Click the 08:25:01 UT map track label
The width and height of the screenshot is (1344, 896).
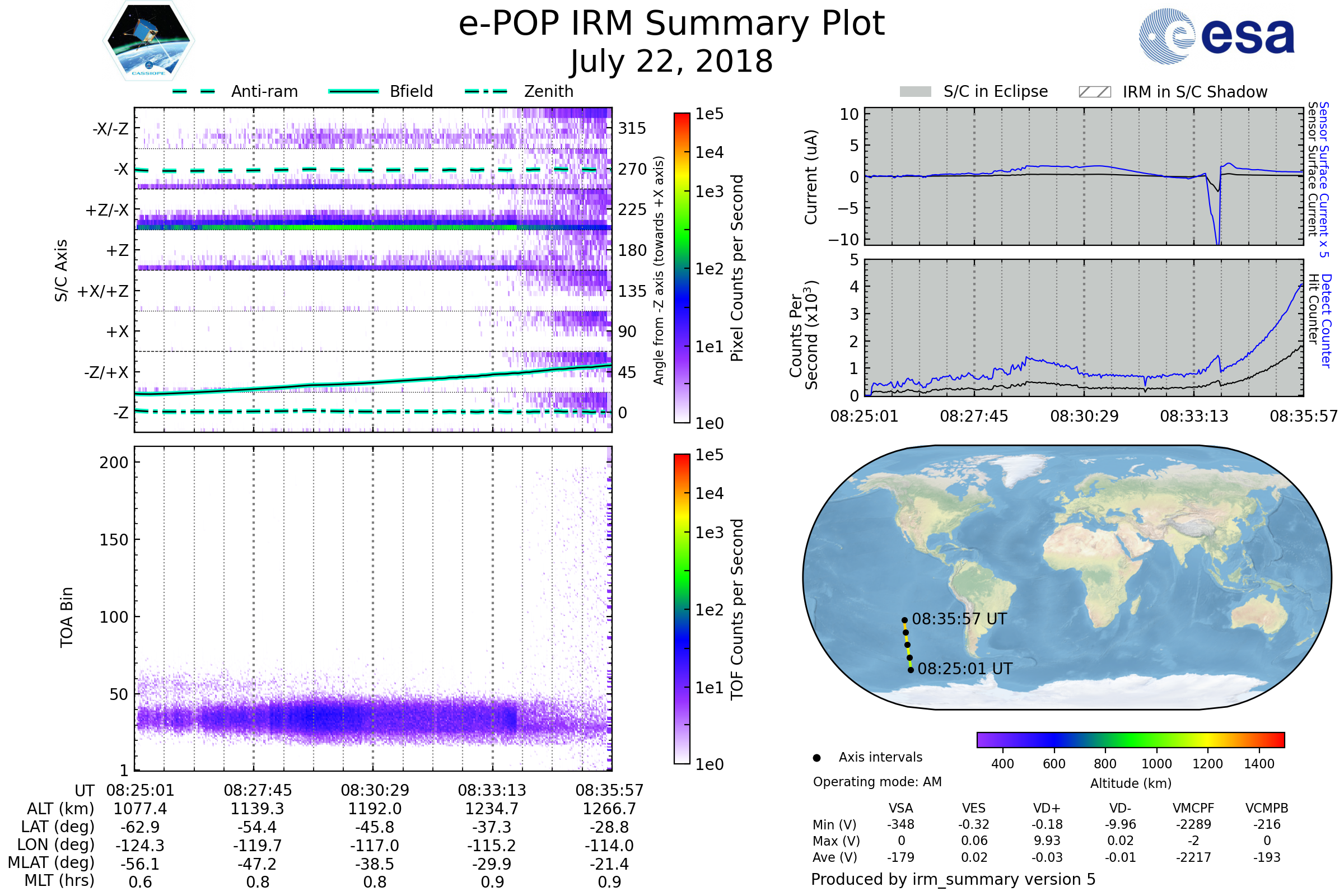tap(964, 669)
